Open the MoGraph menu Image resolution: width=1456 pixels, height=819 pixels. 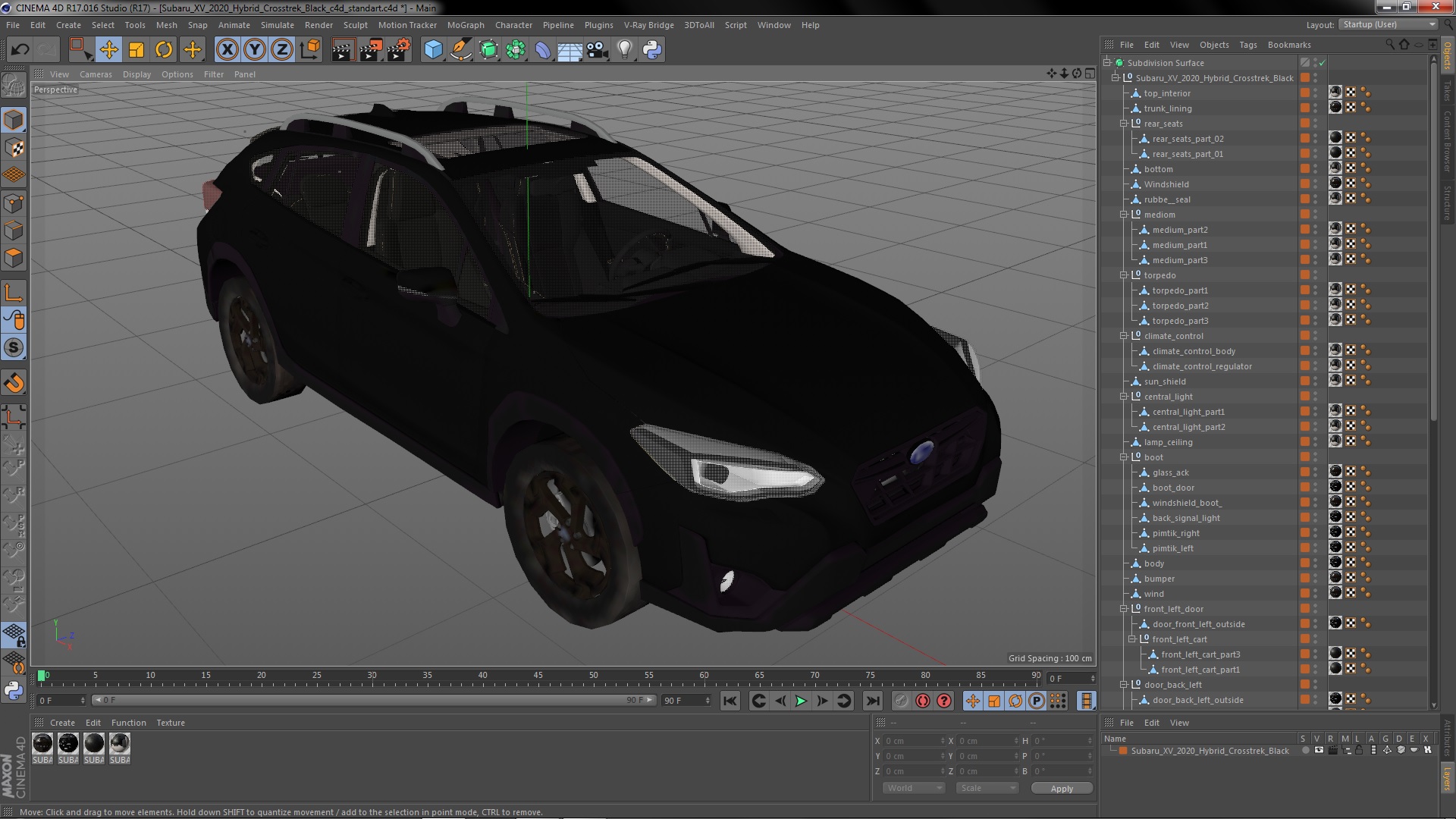tap(465, 25)
